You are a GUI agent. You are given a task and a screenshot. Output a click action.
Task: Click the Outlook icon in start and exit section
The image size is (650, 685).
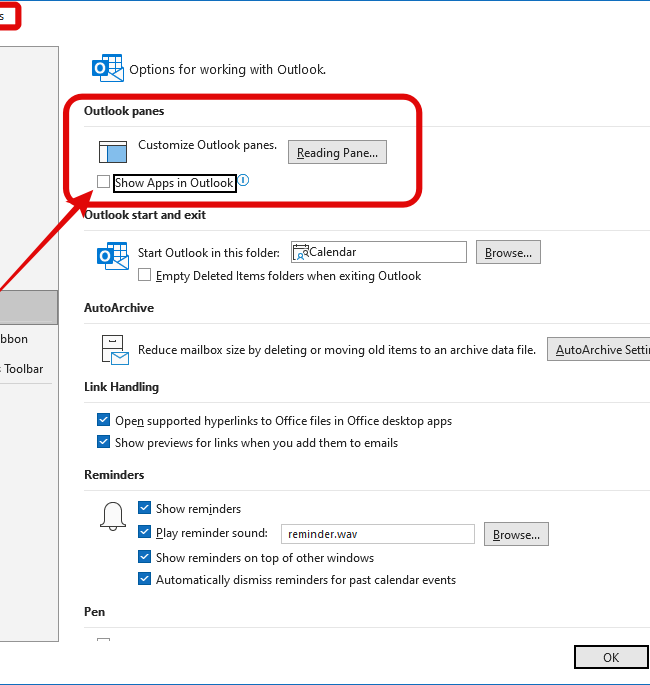(x=113, y=256)
